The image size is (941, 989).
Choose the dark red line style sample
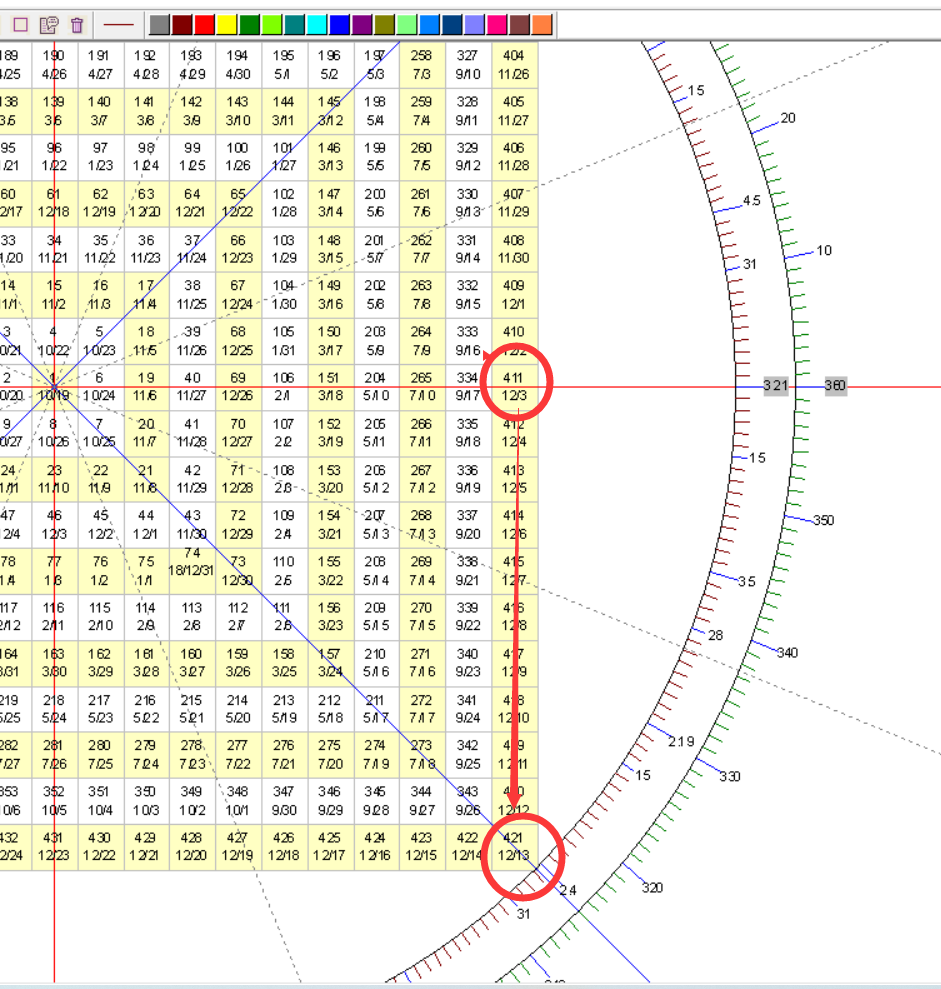[119, 25]
